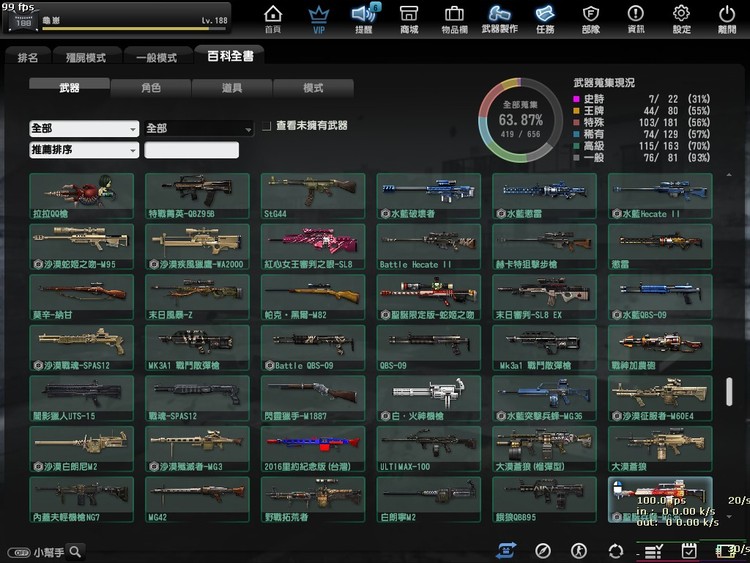Open the 商城 shop icon
The image size is (750, 563).
pyautogui.click(x=409, y=19)
